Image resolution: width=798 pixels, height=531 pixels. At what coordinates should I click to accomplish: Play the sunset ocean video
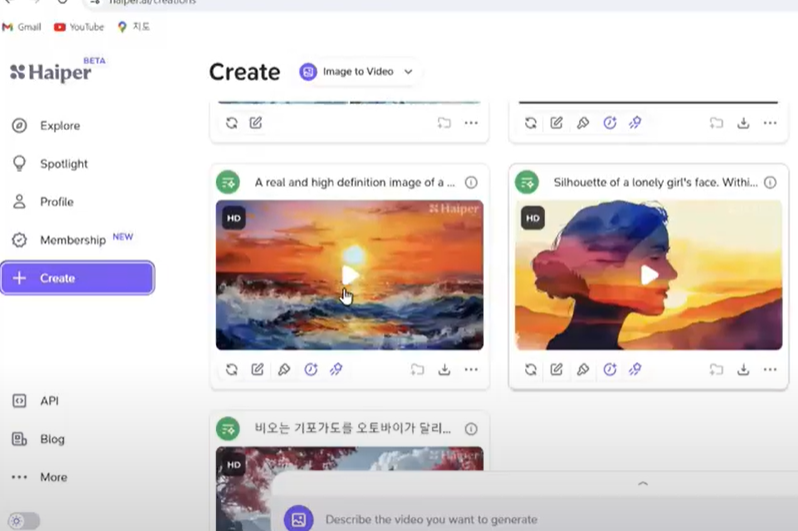(x=350, y=275)
